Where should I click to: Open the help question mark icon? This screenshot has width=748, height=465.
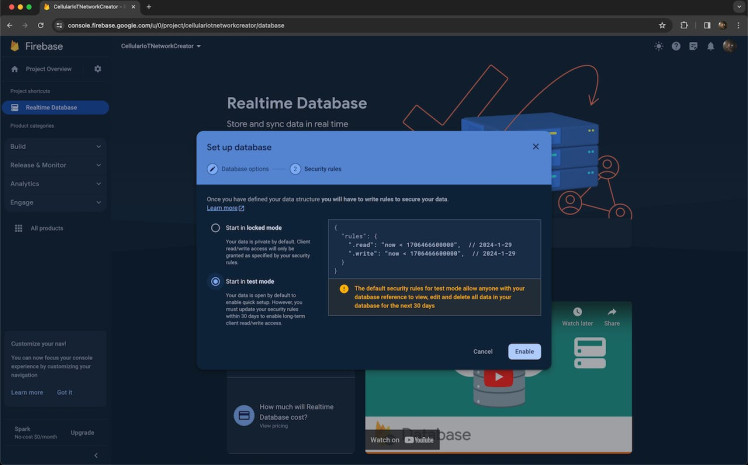coord(676,46)
